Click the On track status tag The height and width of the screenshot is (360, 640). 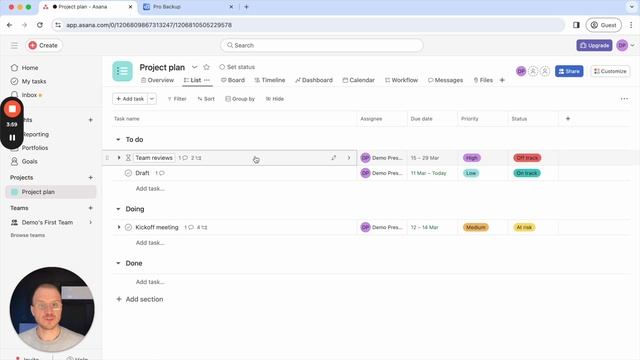(x=527, y=173)
